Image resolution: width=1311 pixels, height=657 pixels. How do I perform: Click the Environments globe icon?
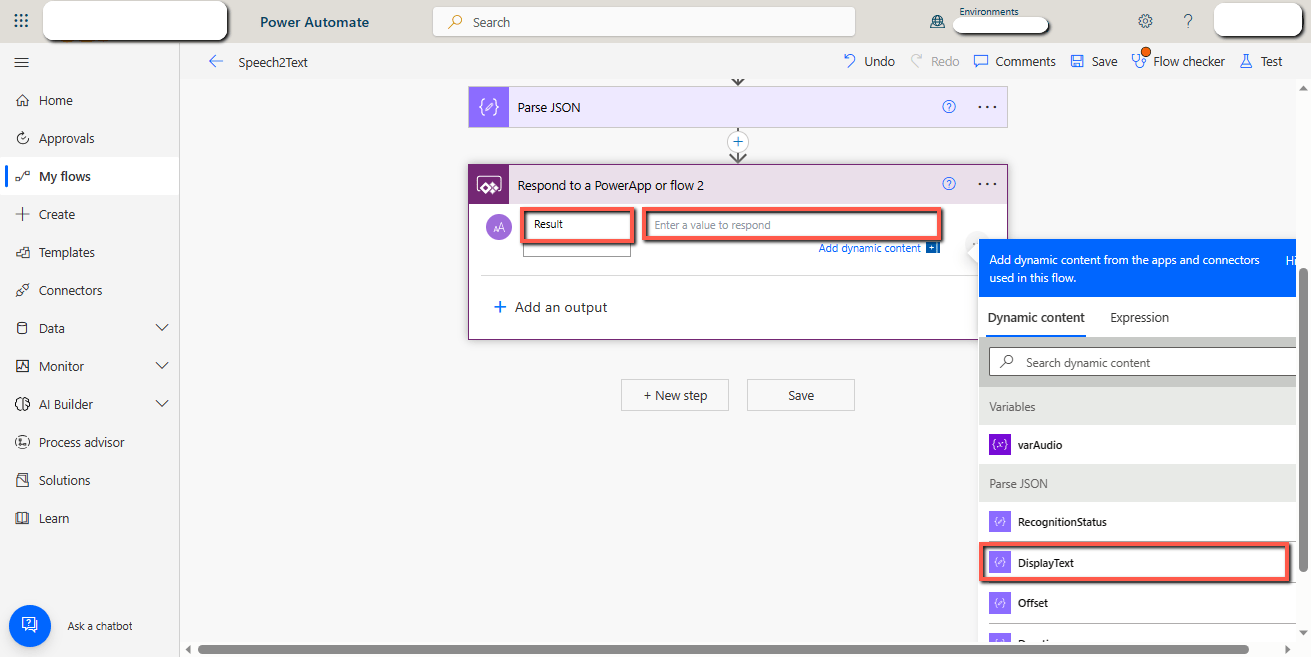pos(937,21)
